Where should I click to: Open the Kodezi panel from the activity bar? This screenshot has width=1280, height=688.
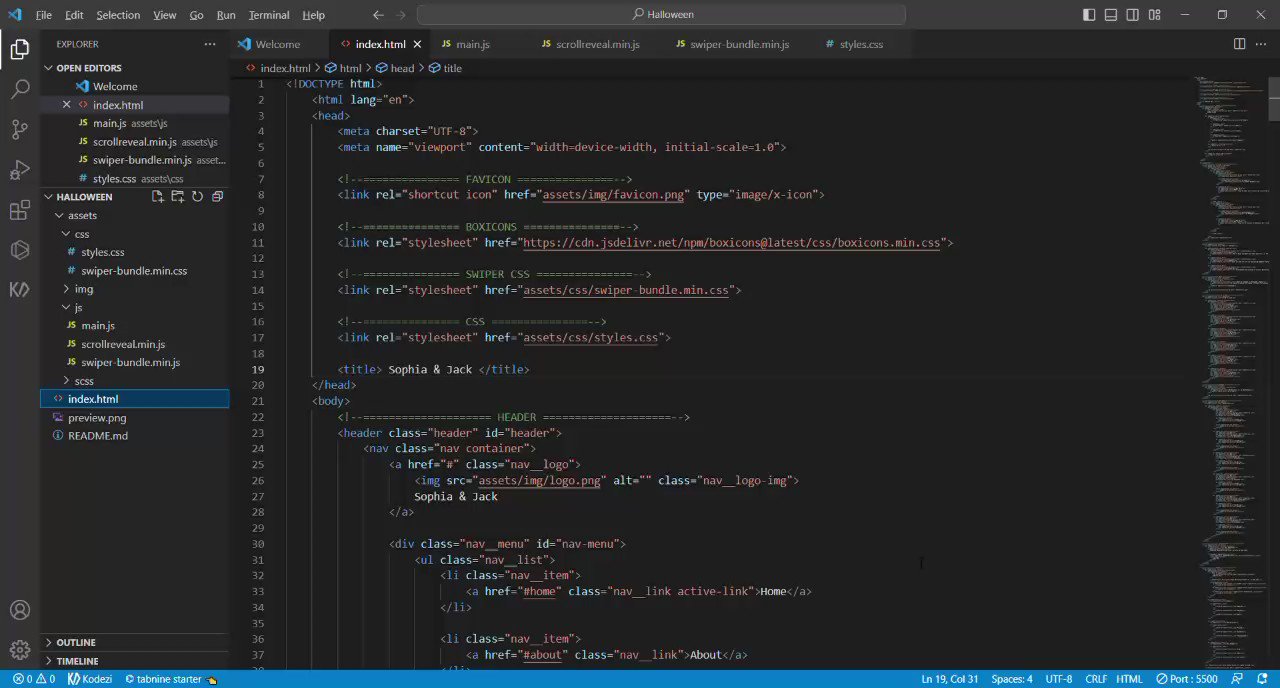point(20,290)
